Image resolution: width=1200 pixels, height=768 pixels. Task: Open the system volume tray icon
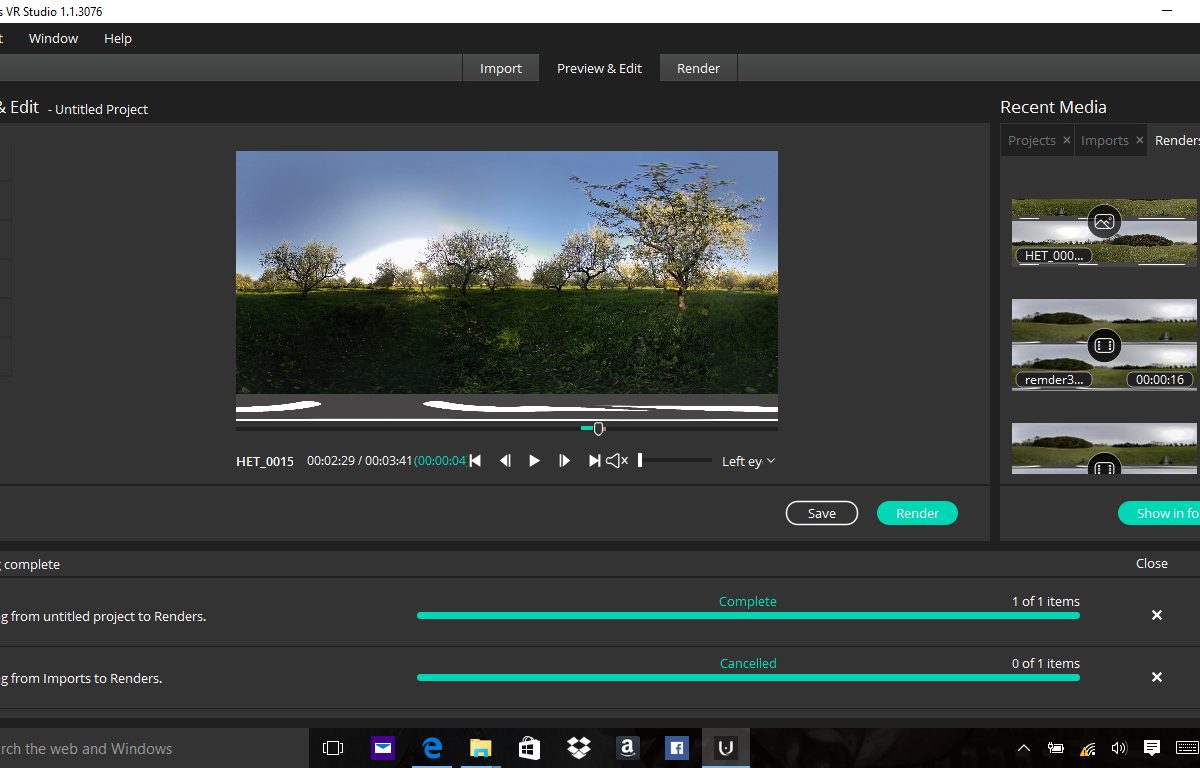click(x=1118, y=748)
